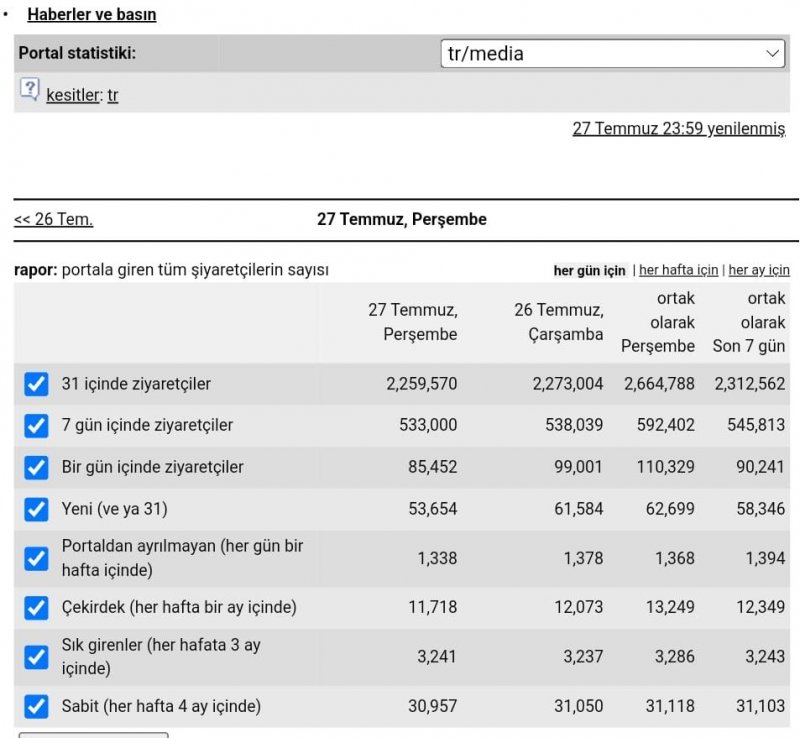
Task: Go to previous day 26 Tem.
Action: tap(54, 219)
